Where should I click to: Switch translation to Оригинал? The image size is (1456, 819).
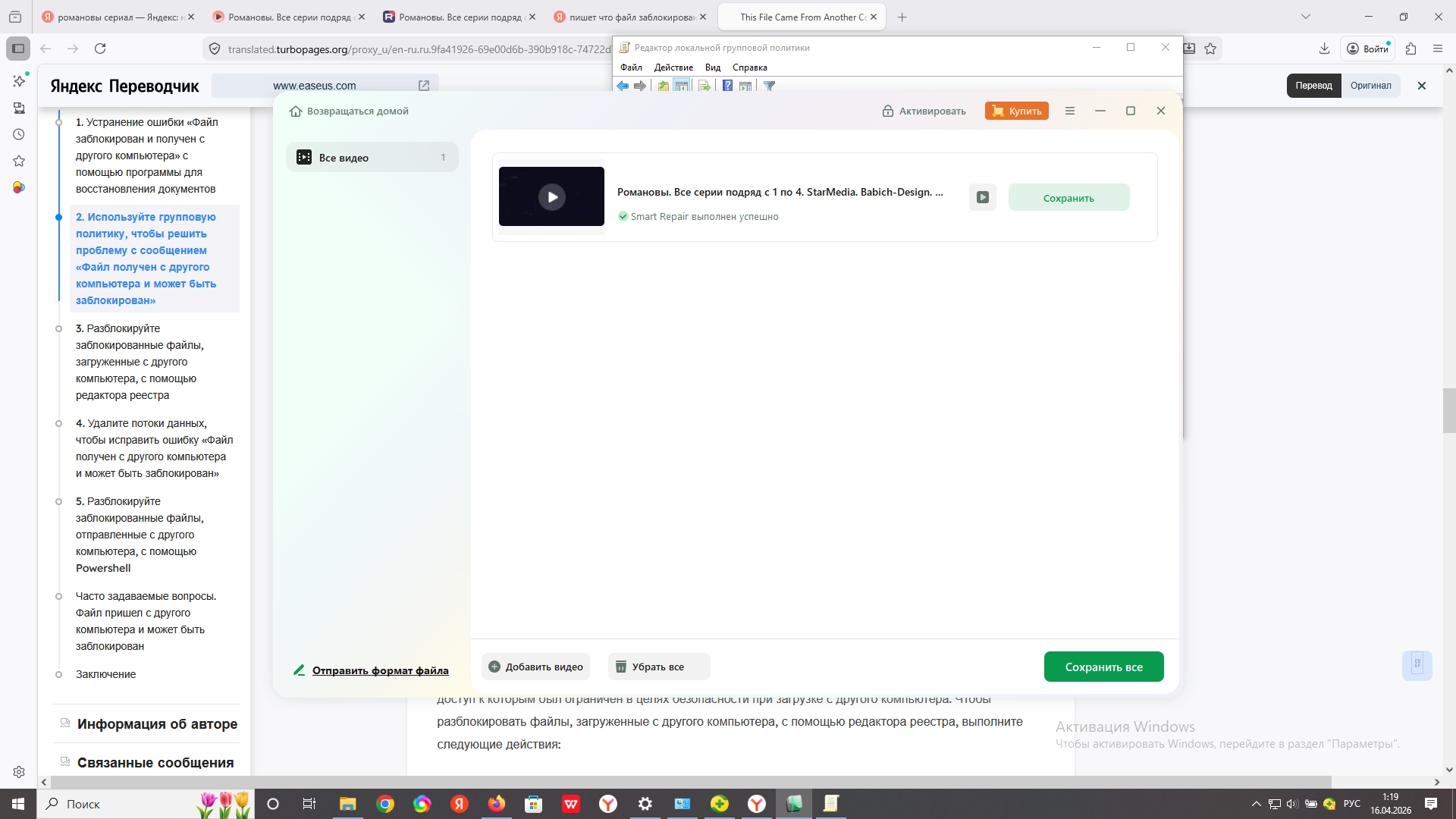click(x=1370, y=86)
